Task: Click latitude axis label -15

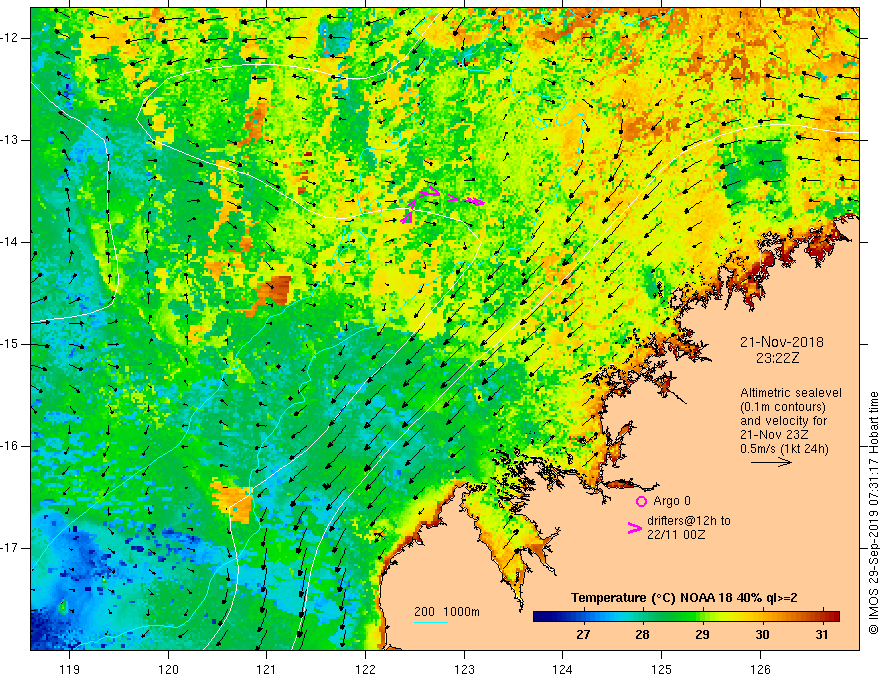Action: pos(10,344)
